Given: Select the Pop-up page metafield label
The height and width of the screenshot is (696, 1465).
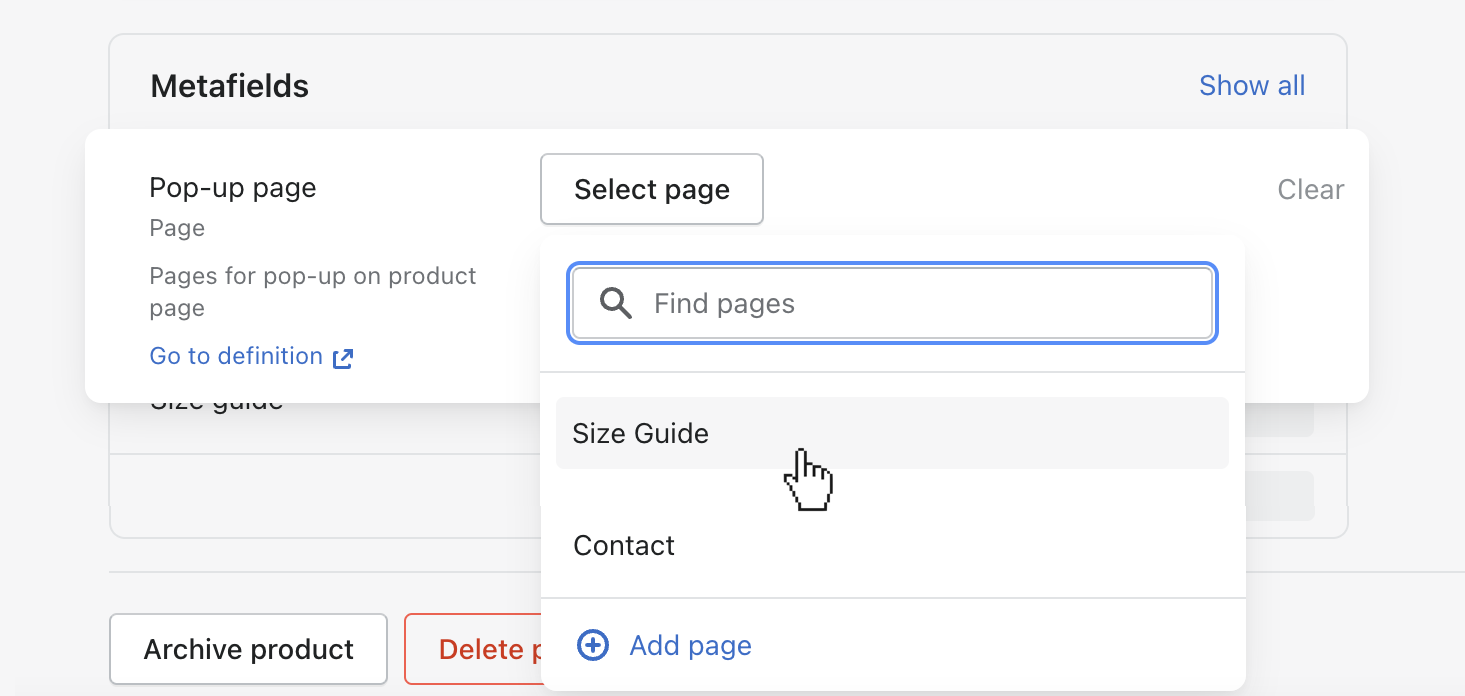Looking at the screenshot, I should click(x=232, y=187).
